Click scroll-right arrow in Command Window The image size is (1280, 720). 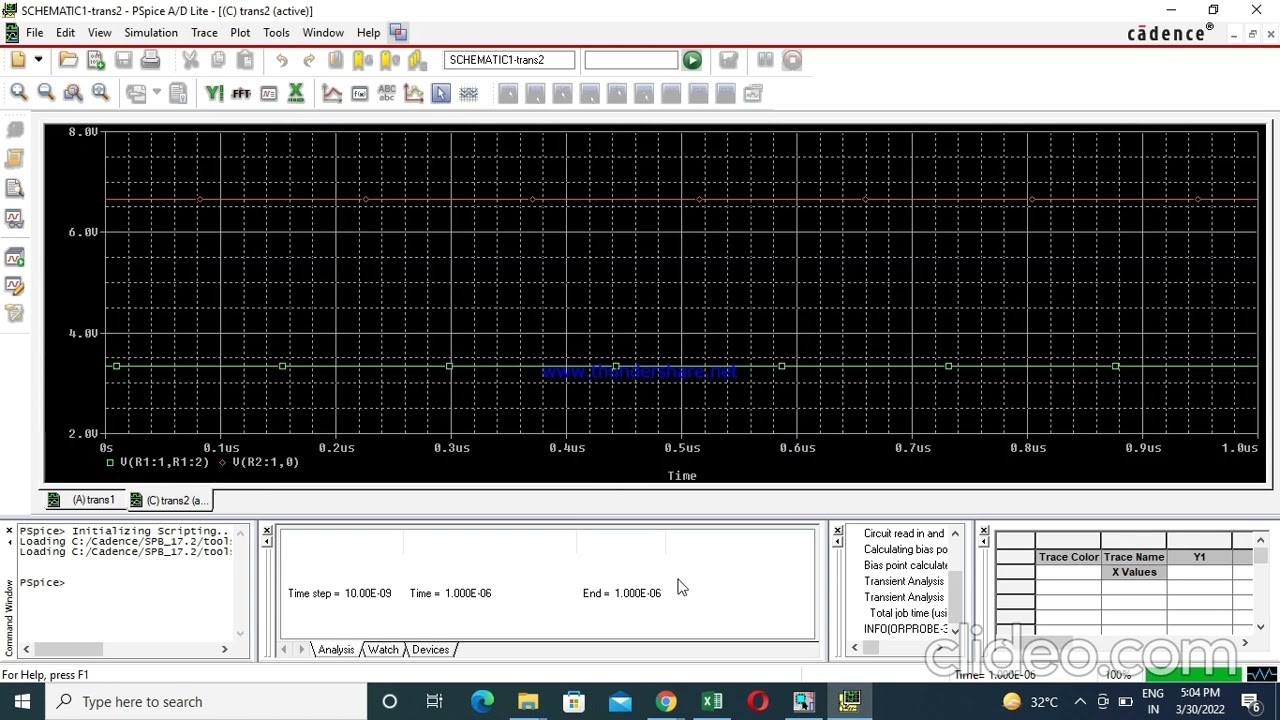(224, 649)
